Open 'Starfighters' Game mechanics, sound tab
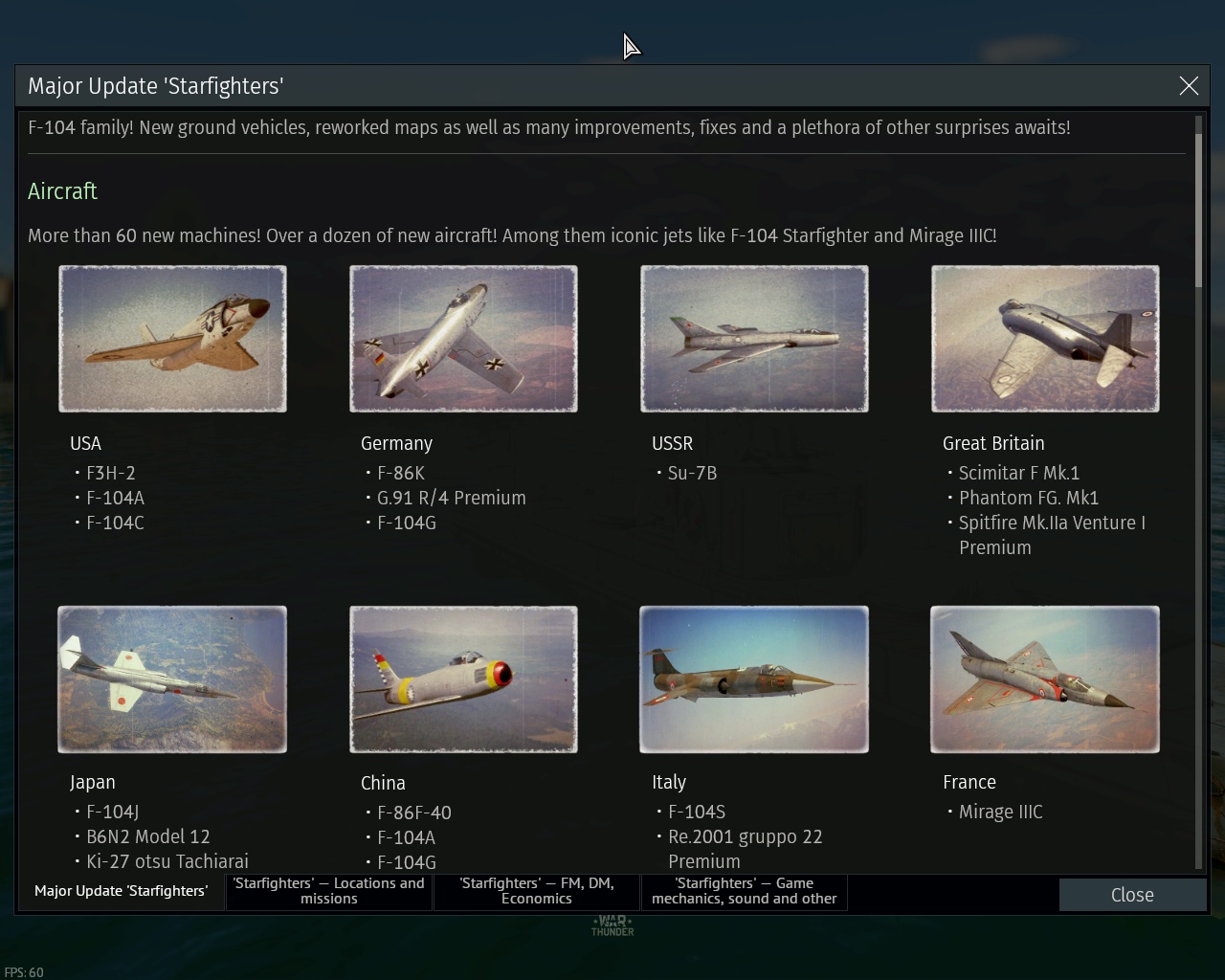 (x=745, y=891)
